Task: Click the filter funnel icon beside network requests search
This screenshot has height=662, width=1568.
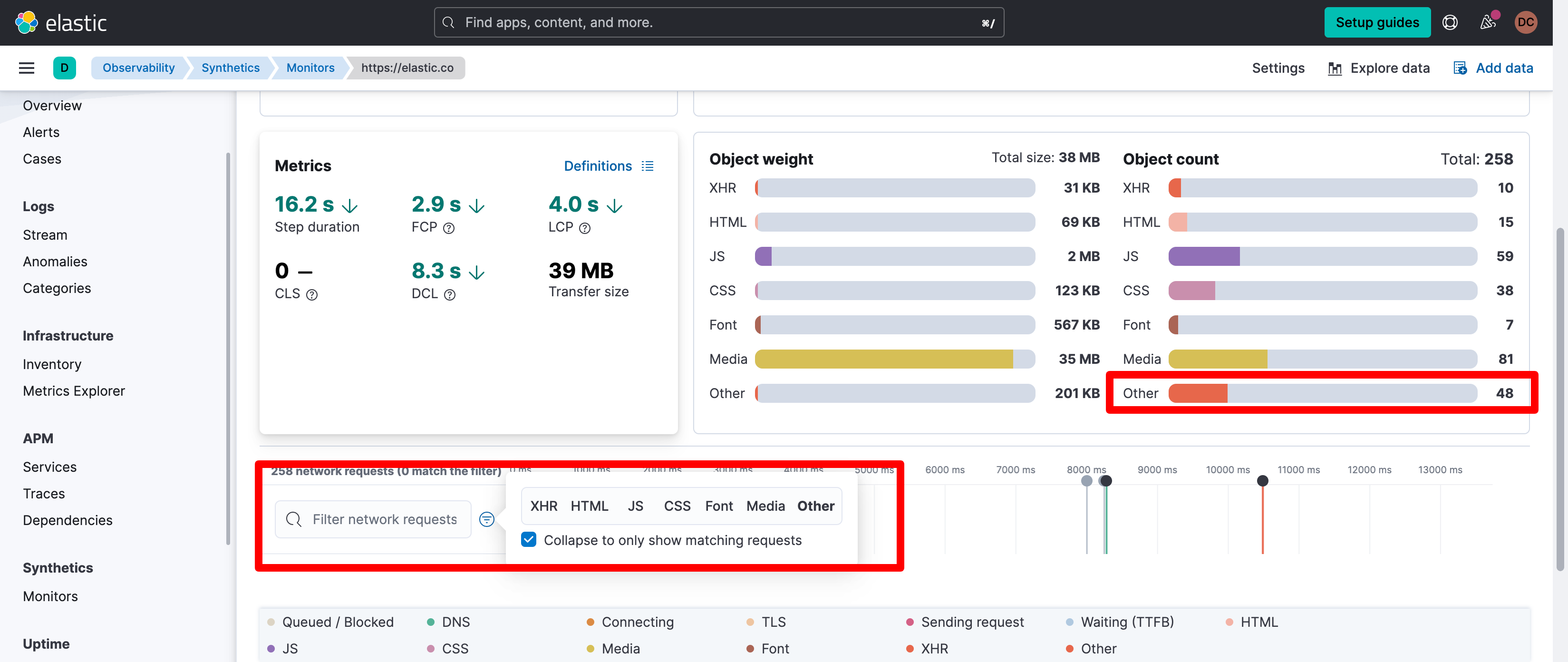Action: click(487, 519)
